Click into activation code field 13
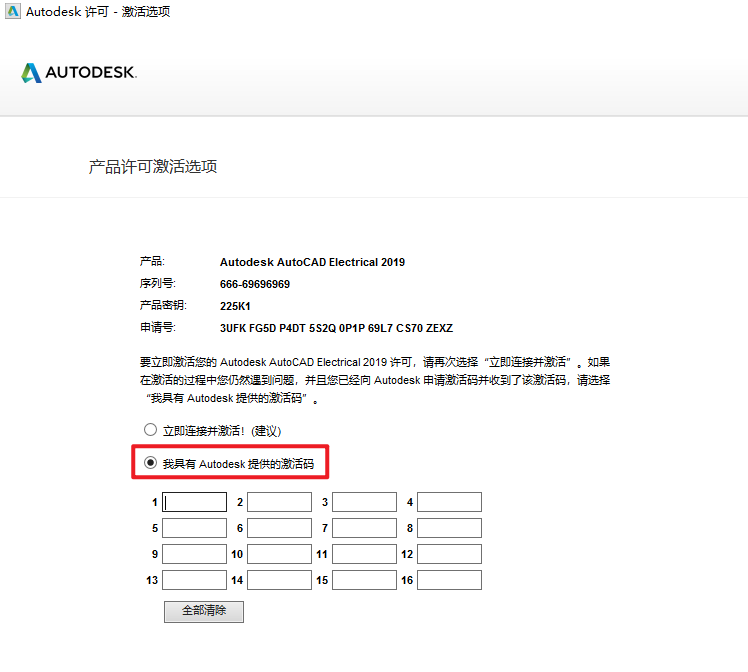The image size is (748, 672). 194,580
